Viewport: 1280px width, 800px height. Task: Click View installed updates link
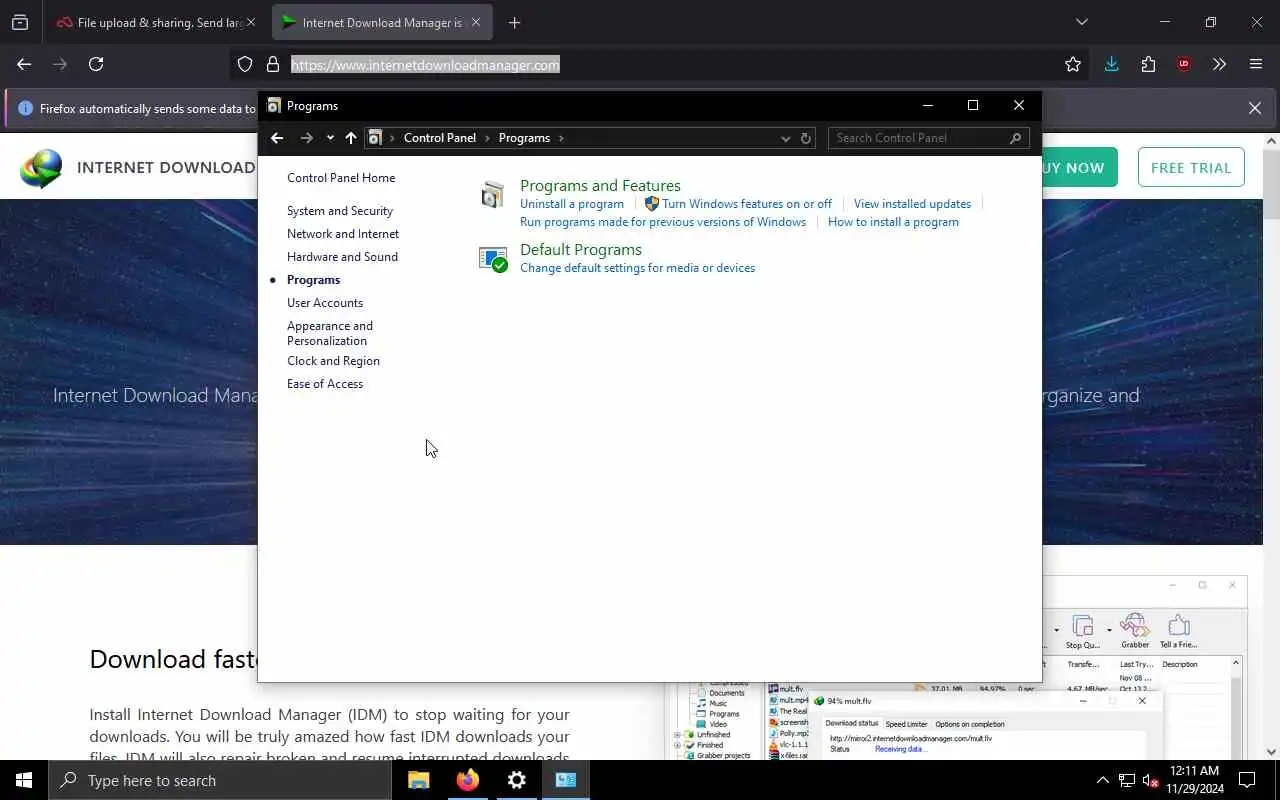tap(912, 204)
